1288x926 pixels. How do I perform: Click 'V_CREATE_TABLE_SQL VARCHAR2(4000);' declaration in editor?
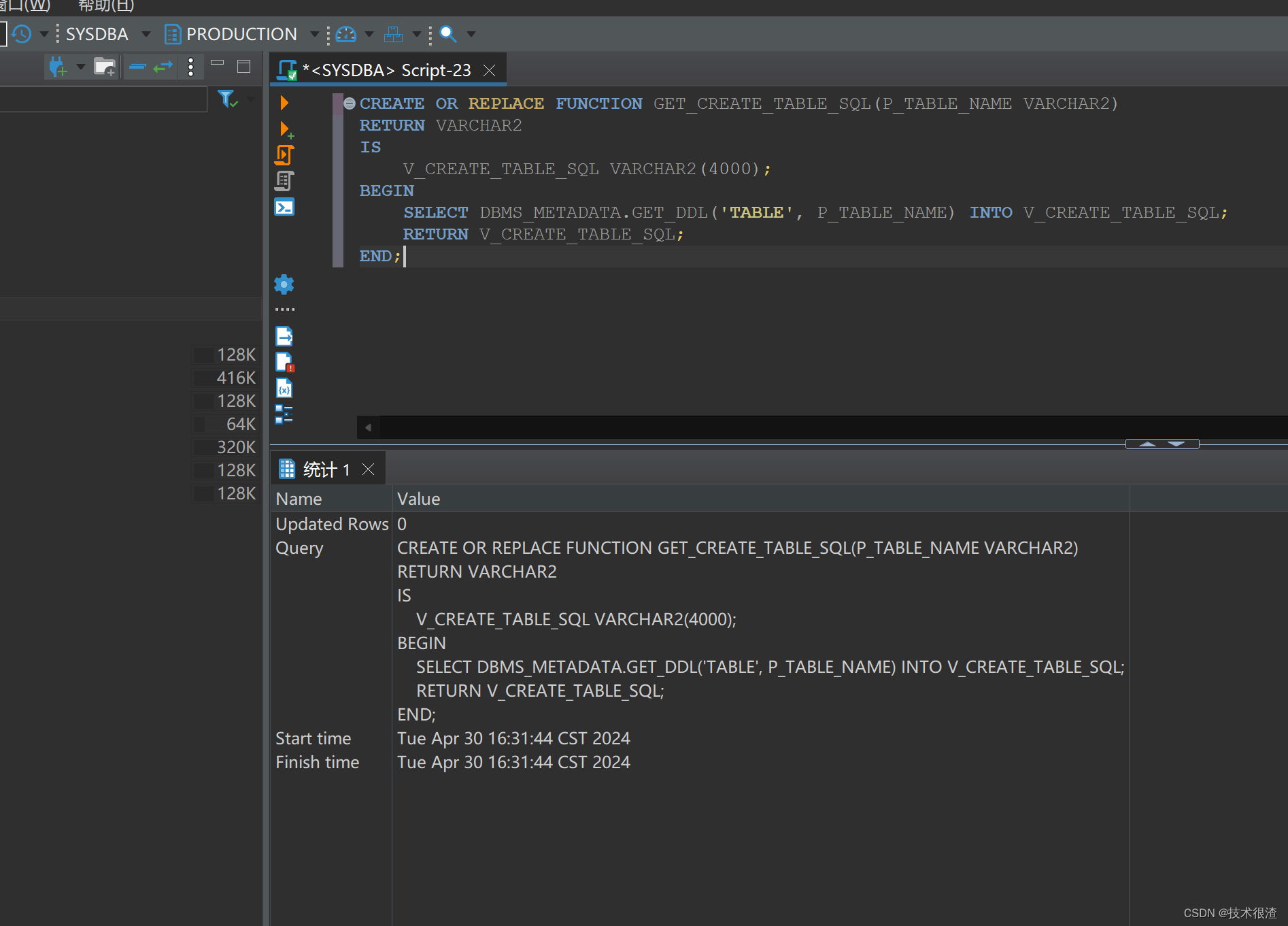pos(587,169)
